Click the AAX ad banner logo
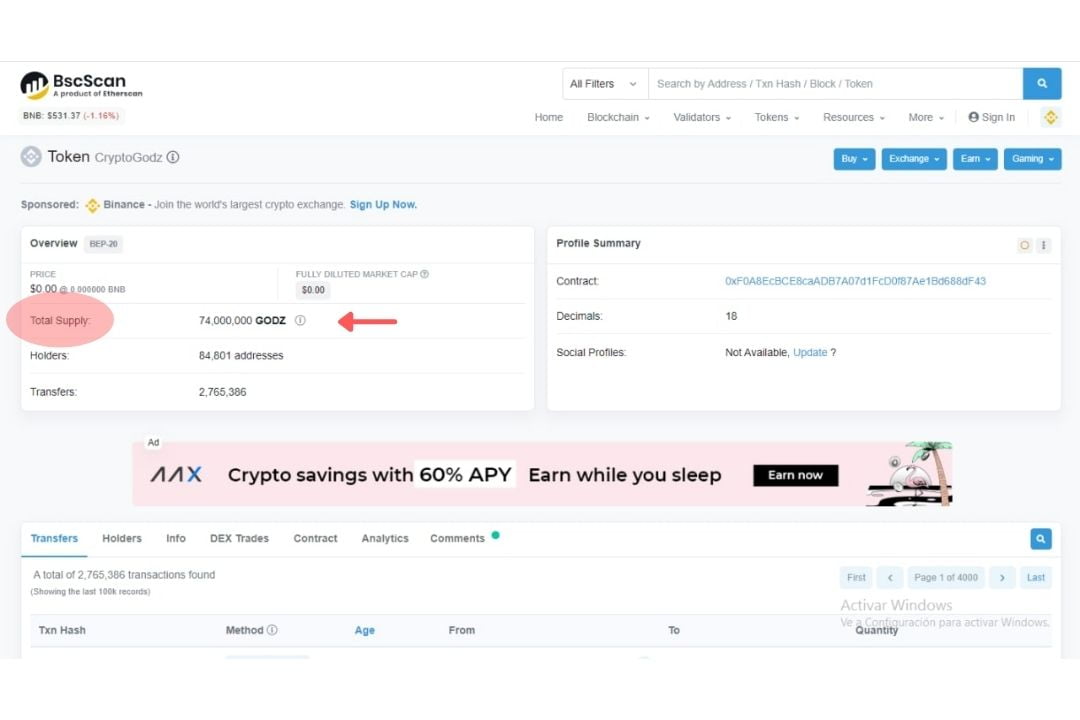1080x720 pixels. pos(176,475)
